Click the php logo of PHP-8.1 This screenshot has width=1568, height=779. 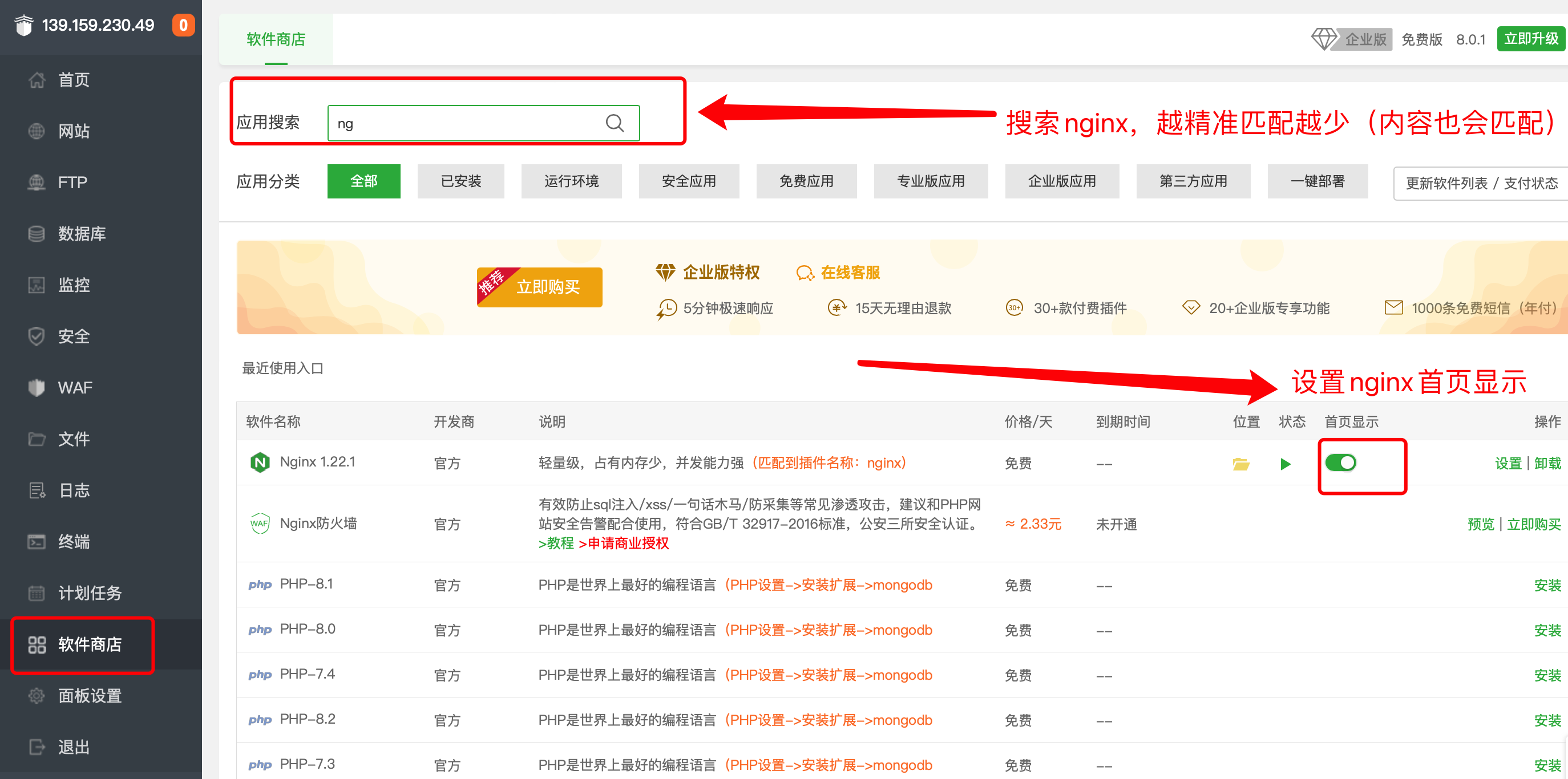pos(260,585)
